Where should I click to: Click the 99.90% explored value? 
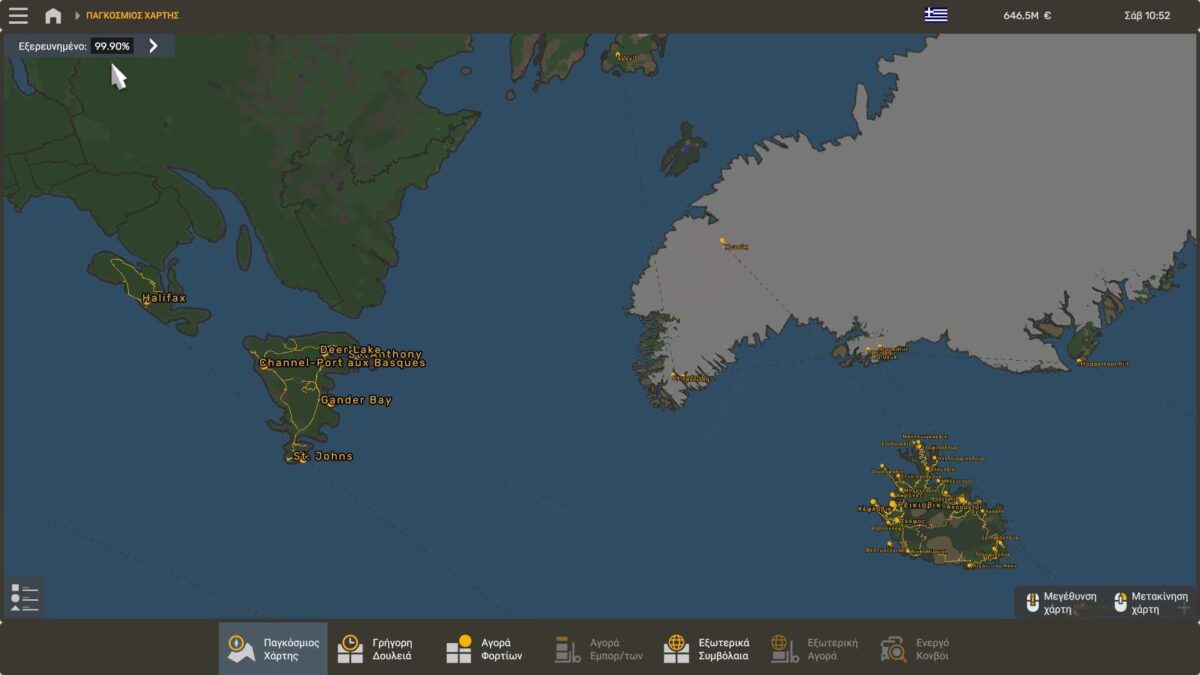coord(112,46)
